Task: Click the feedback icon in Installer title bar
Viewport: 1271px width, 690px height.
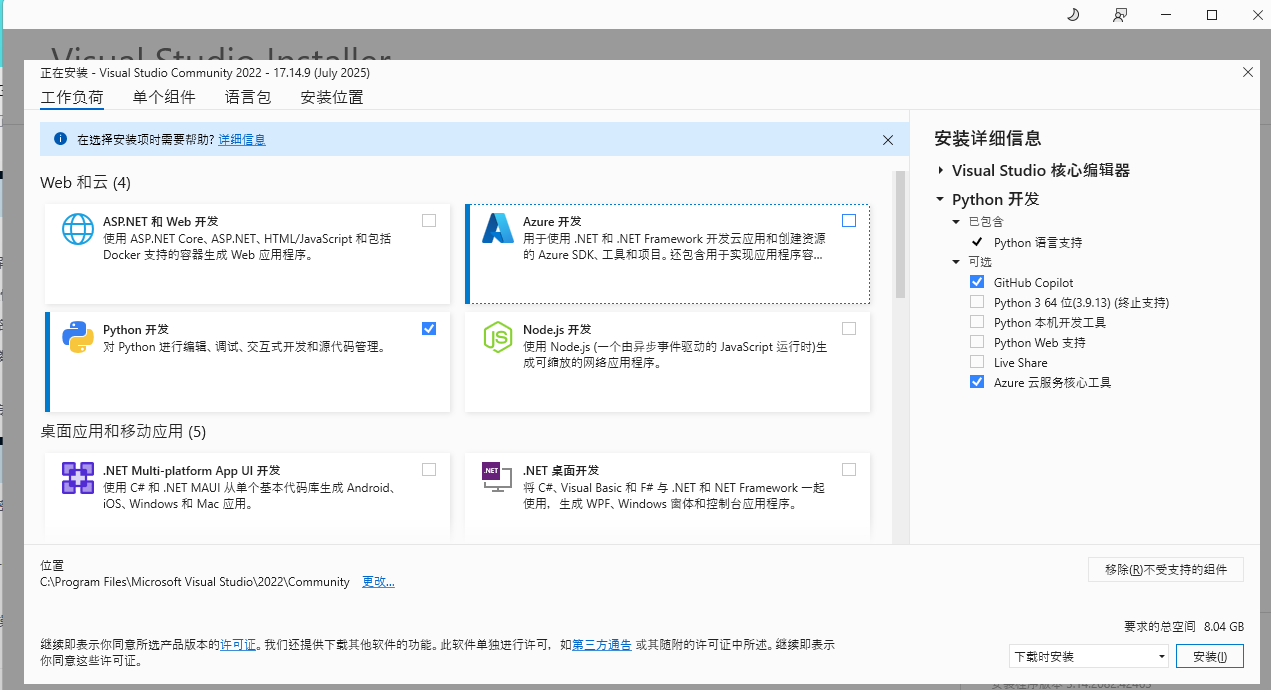Action: click(1120, 15)
